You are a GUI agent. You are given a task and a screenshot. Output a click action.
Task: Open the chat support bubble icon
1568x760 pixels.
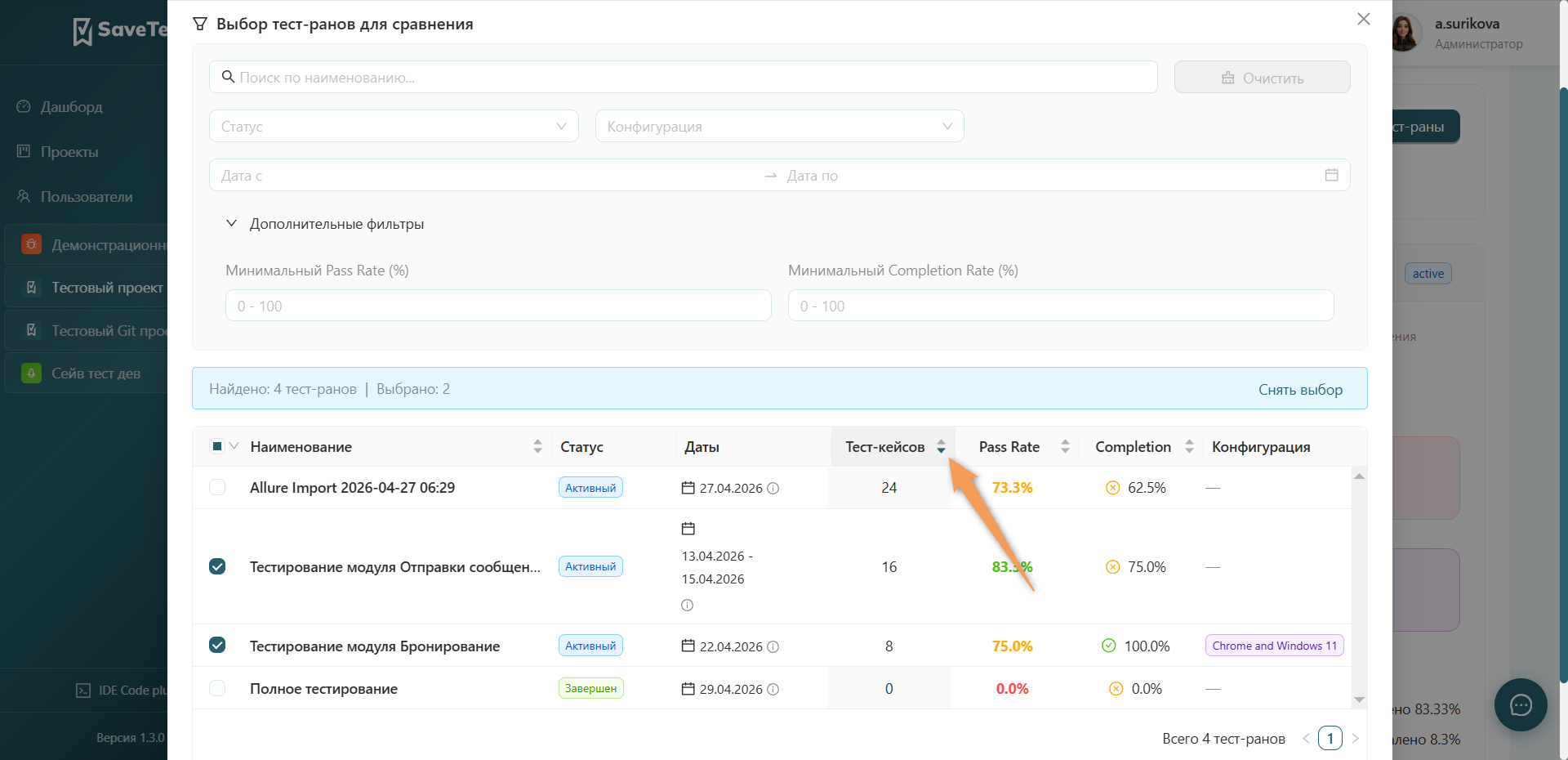click(x=1521, y=704)
